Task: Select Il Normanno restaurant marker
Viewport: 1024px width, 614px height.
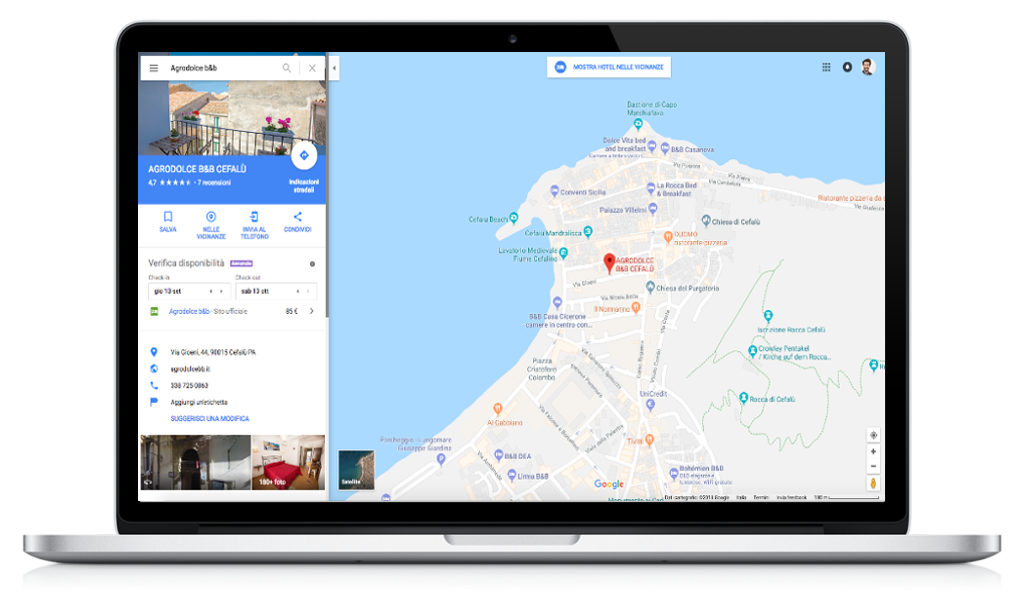Action: (x=636, y=307)
